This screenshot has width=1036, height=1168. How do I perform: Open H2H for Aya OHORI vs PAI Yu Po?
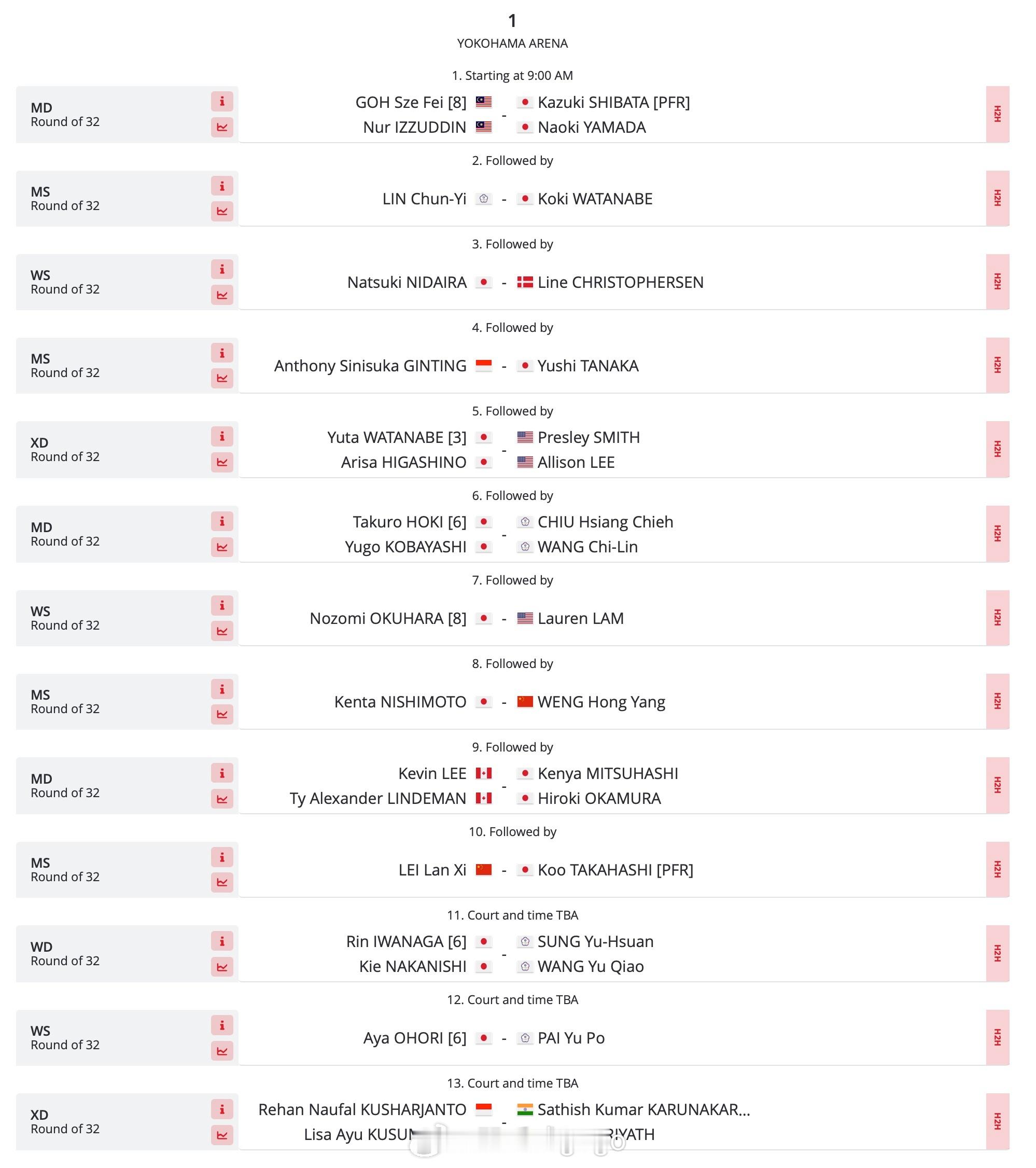pyautogui.click(x=997, y=1037)
